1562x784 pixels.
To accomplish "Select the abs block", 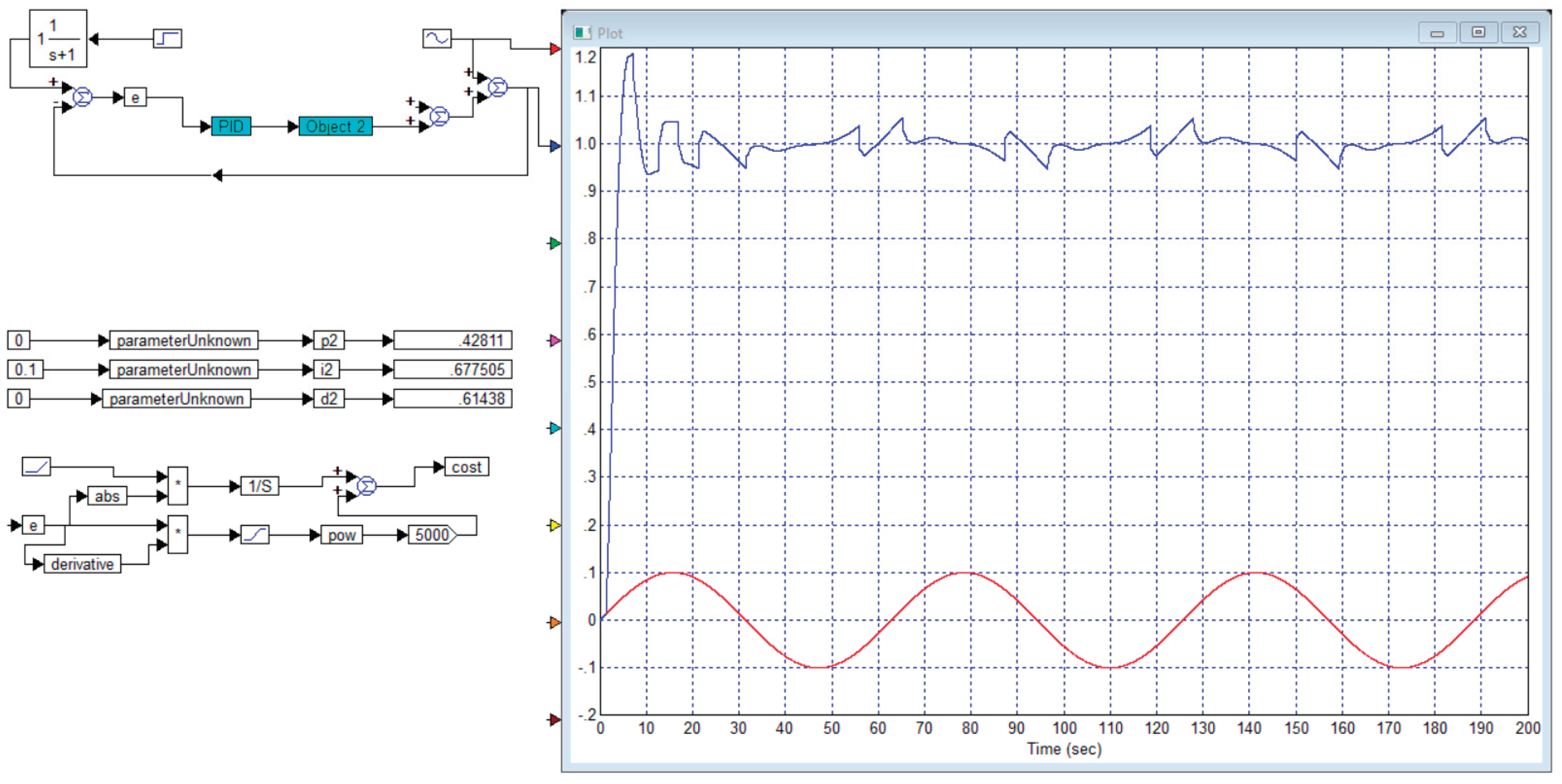I will (x=107, y=496).
